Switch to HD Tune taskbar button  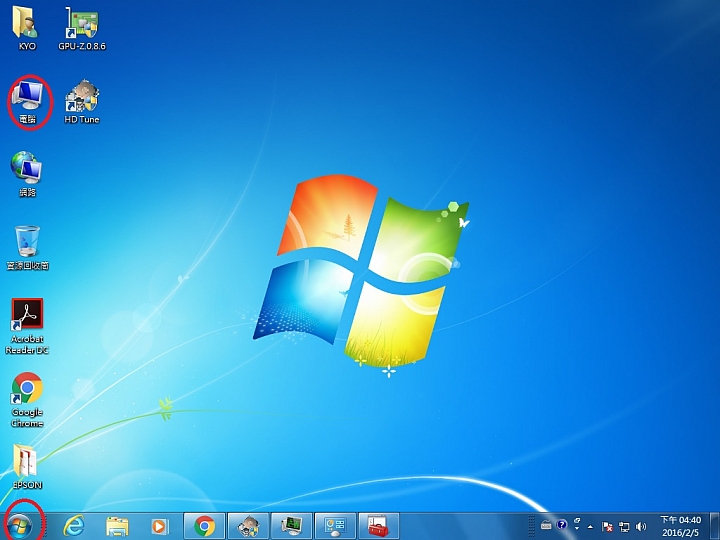click(x=248, y=526)
